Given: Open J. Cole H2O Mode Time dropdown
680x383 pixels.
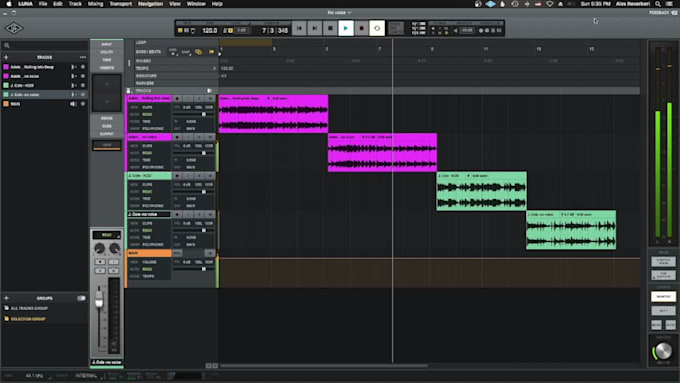Looking at the screenshot, I should tap(147, 199).
